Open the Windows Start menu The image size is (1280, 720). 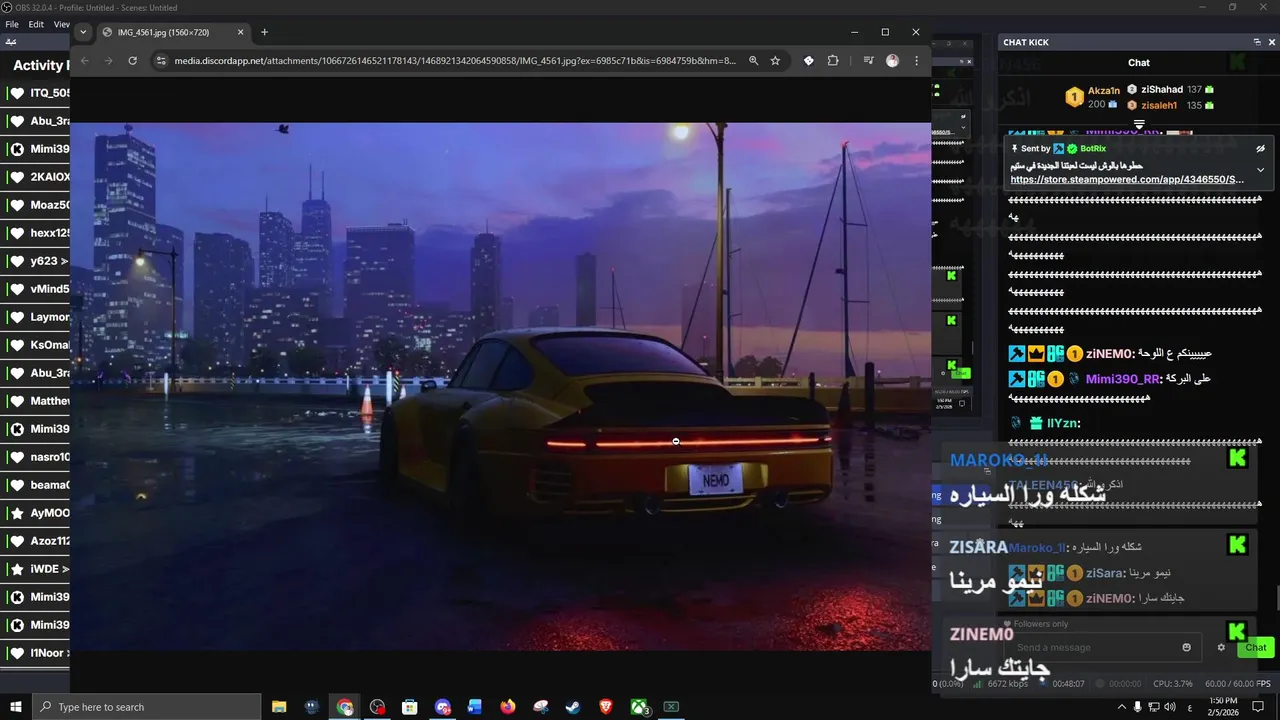tap(15, 707)
